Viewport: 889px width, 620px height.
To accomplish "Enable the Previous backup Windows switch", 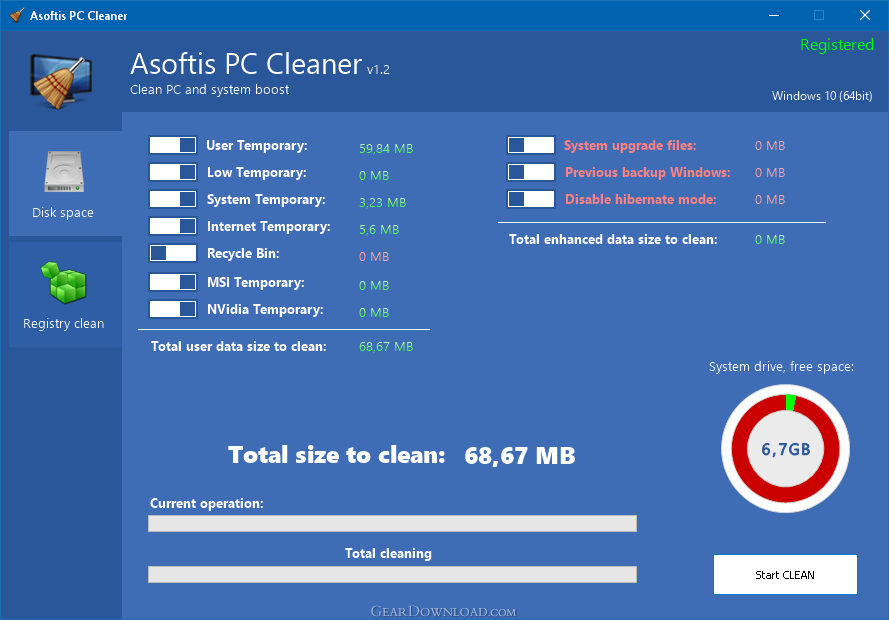I will [531, 172].
